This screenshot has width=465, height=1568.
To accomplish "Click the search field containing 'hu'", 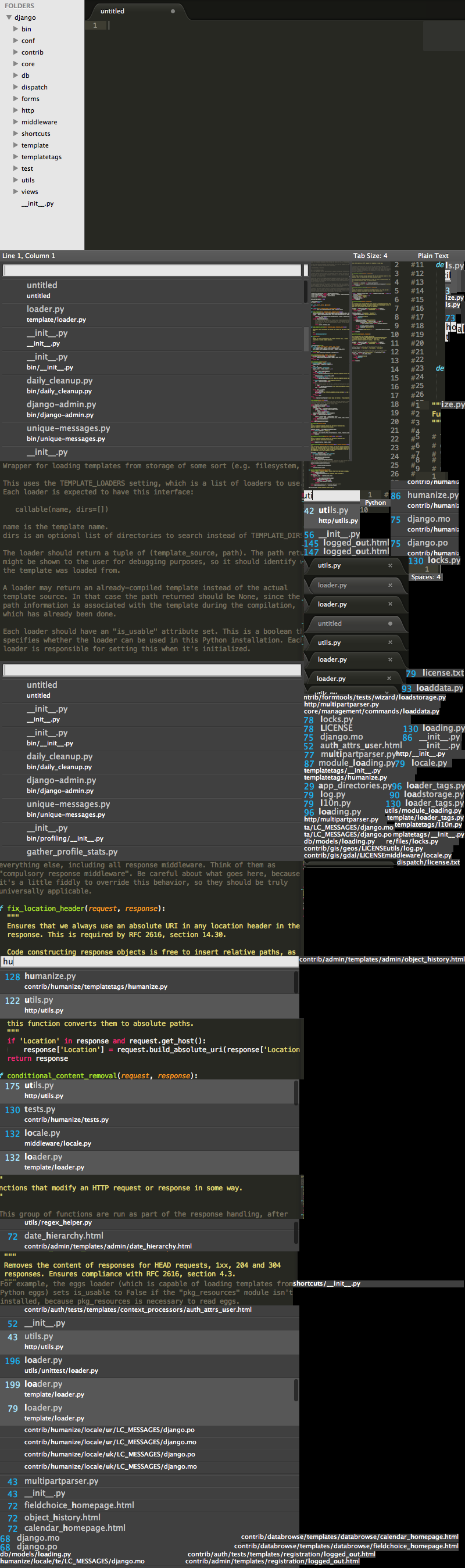I will coord(149,961).
